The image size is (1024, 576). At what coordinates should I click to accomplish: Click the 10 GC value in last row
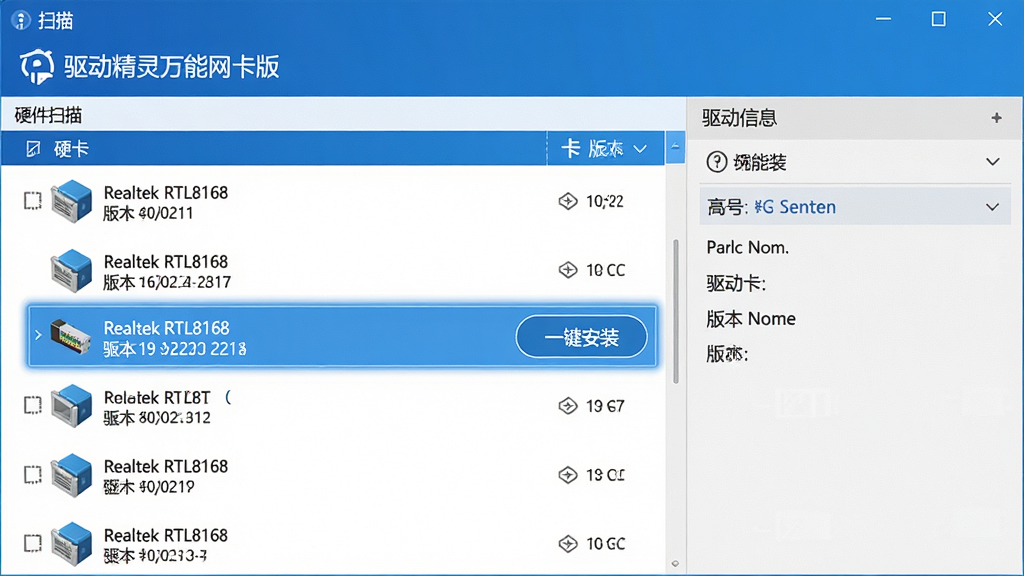point(605,544)
